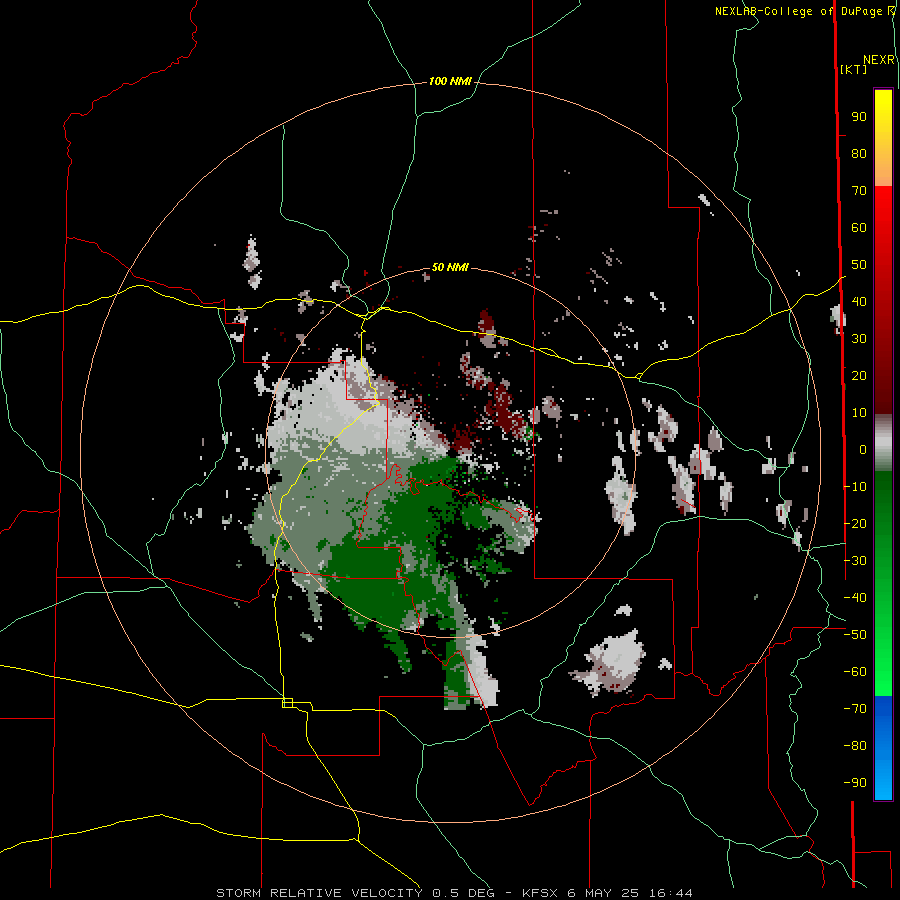Select the positive "10" value on velocity scale

tap(859, 413)
